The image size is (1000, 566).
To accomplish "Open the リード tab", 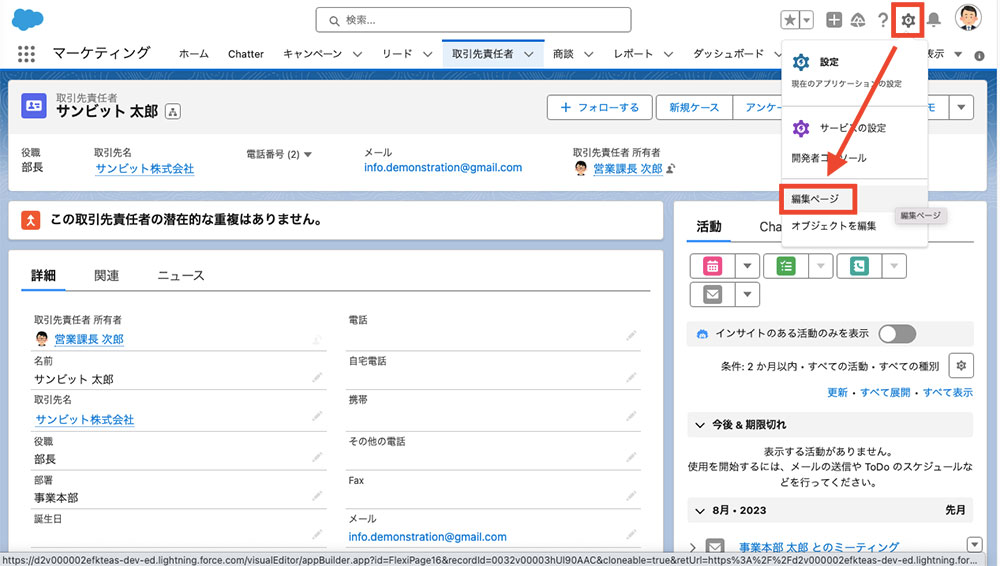I will [x=397, y=54].
